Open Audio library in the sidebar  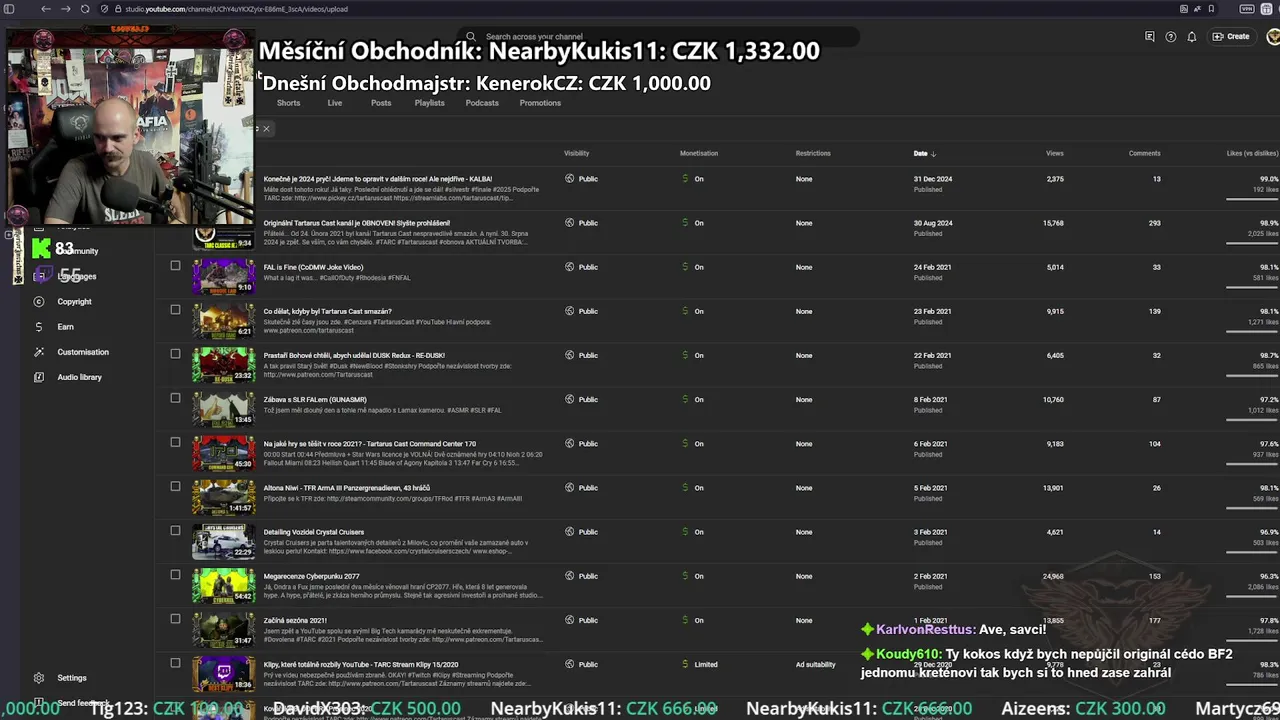tap(79, 377)
